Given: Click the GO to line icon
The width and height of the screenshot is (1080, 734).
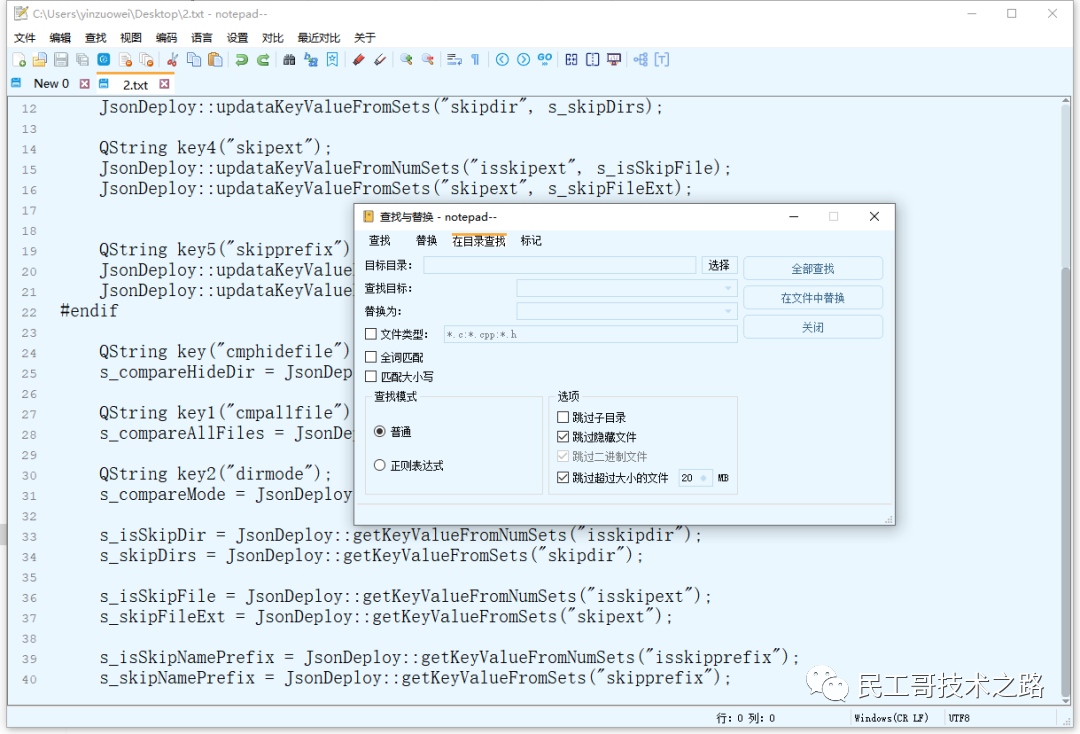Looking at the screenshot, I should tap(545, 60).
